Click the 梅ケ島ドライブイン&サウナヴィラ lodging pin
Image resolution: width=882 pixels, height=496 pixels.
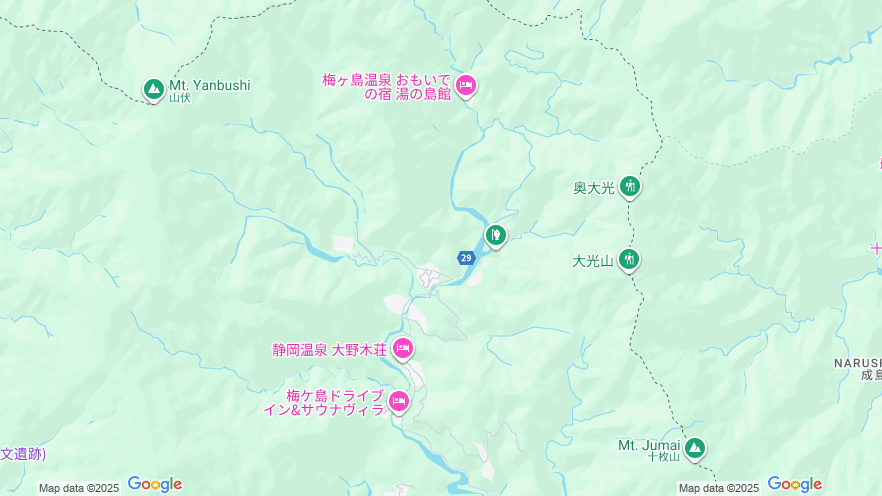(x=399, y=402)
